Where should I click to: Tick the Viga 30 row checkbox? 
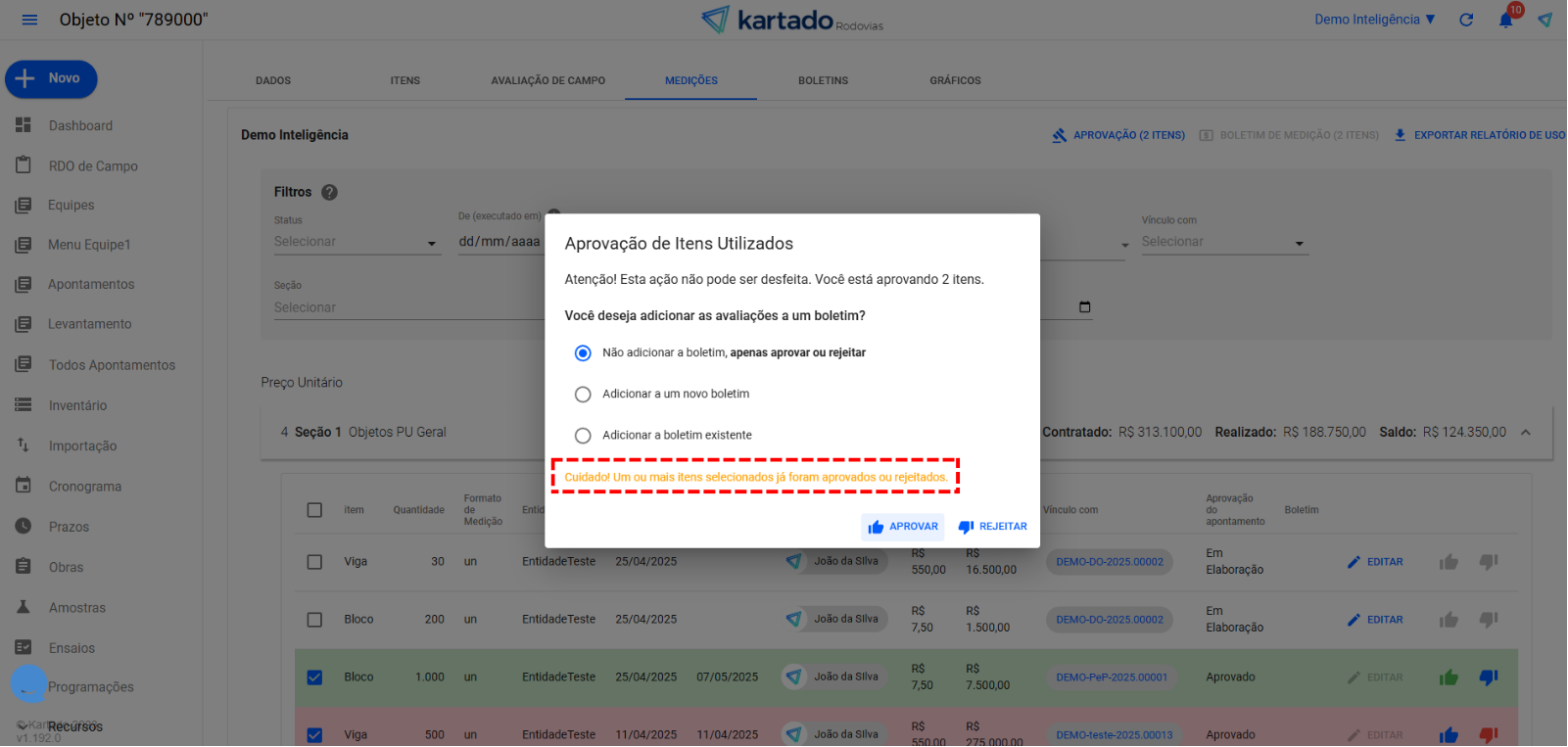click(314, 562)
